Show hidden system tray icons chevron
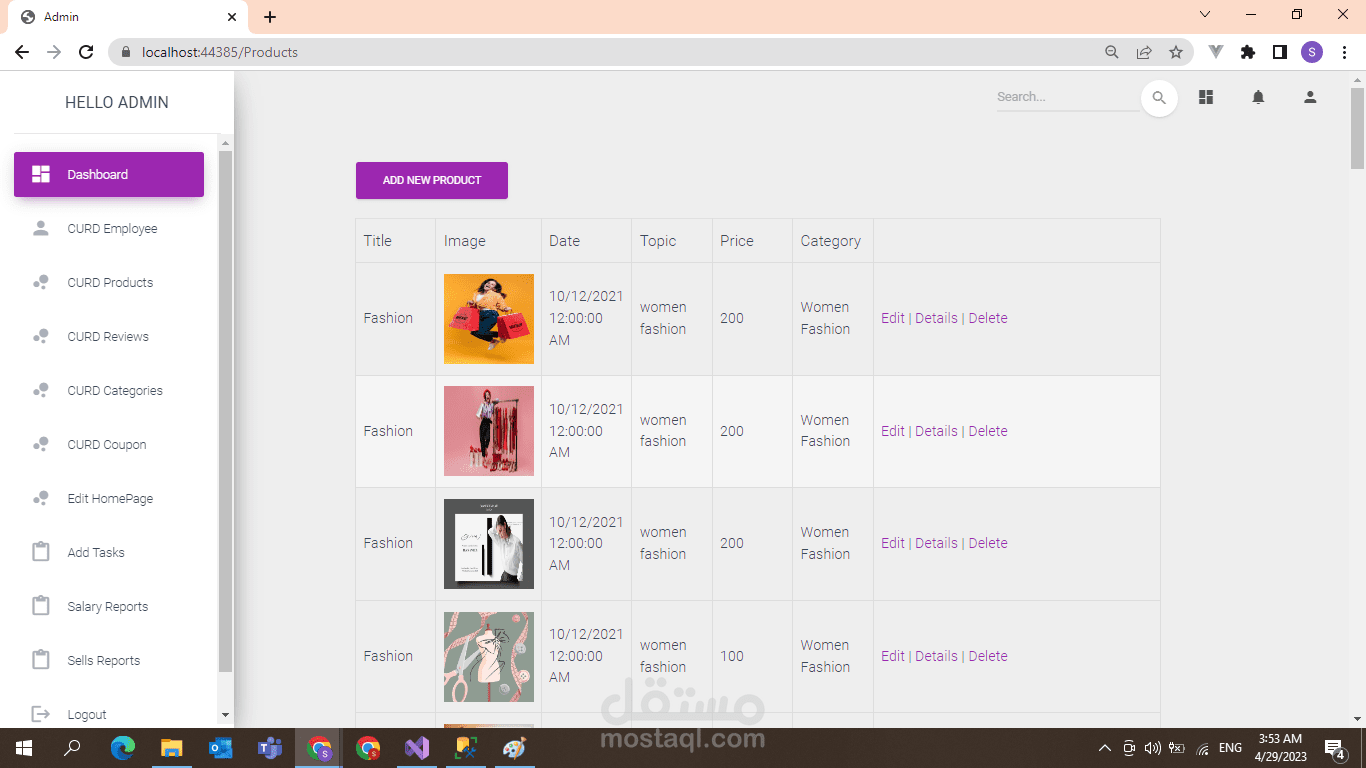The height and width of the screenshot is (768, 1366). (x=1104, y=748)
